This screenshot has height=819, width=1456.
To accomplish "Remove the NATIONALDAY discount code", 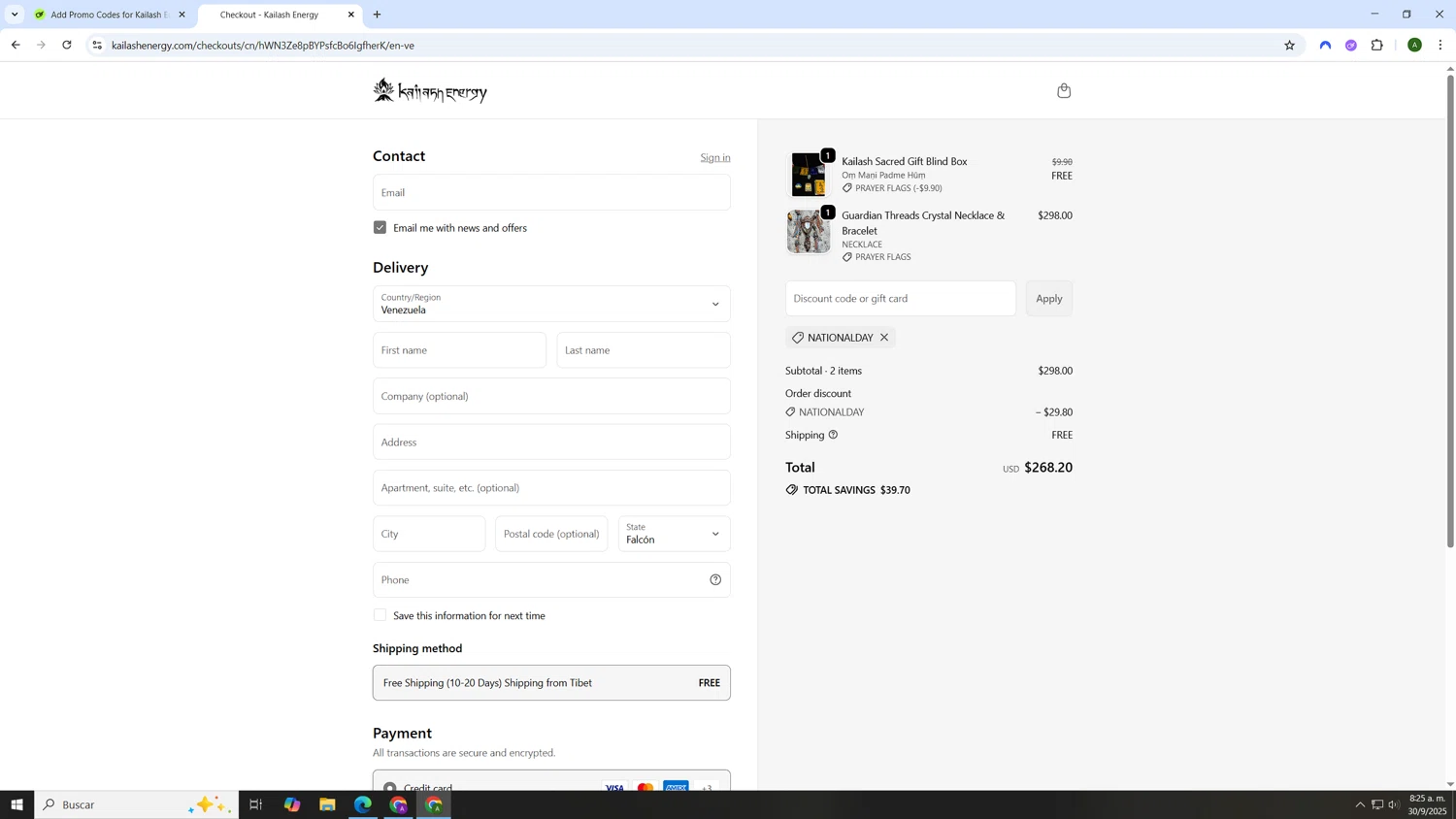I will point(884,338).
